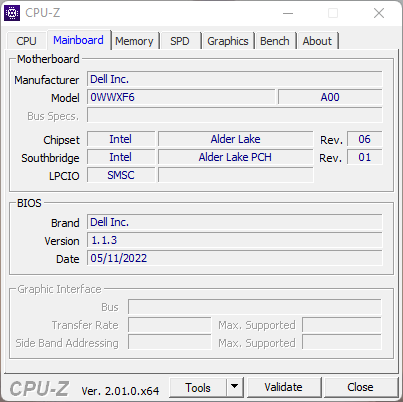Click the CPU-Z app icon in title bar
This screenshot has width=403, height=402.
(12, 13)
